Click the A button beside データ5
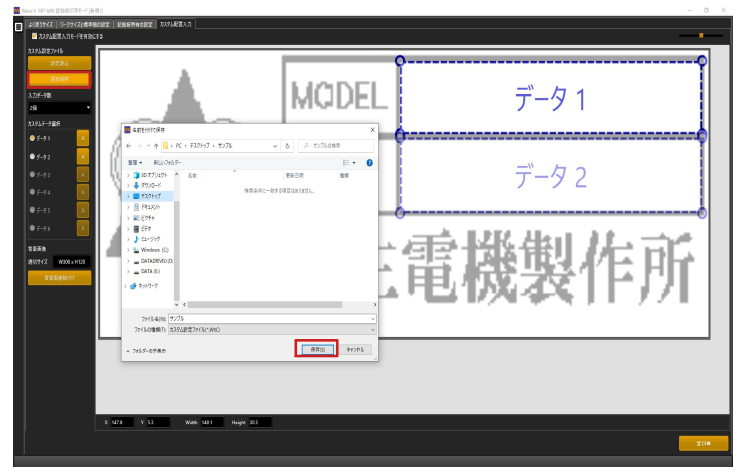This screenshot has width=746, height=475. coord(83,210)
